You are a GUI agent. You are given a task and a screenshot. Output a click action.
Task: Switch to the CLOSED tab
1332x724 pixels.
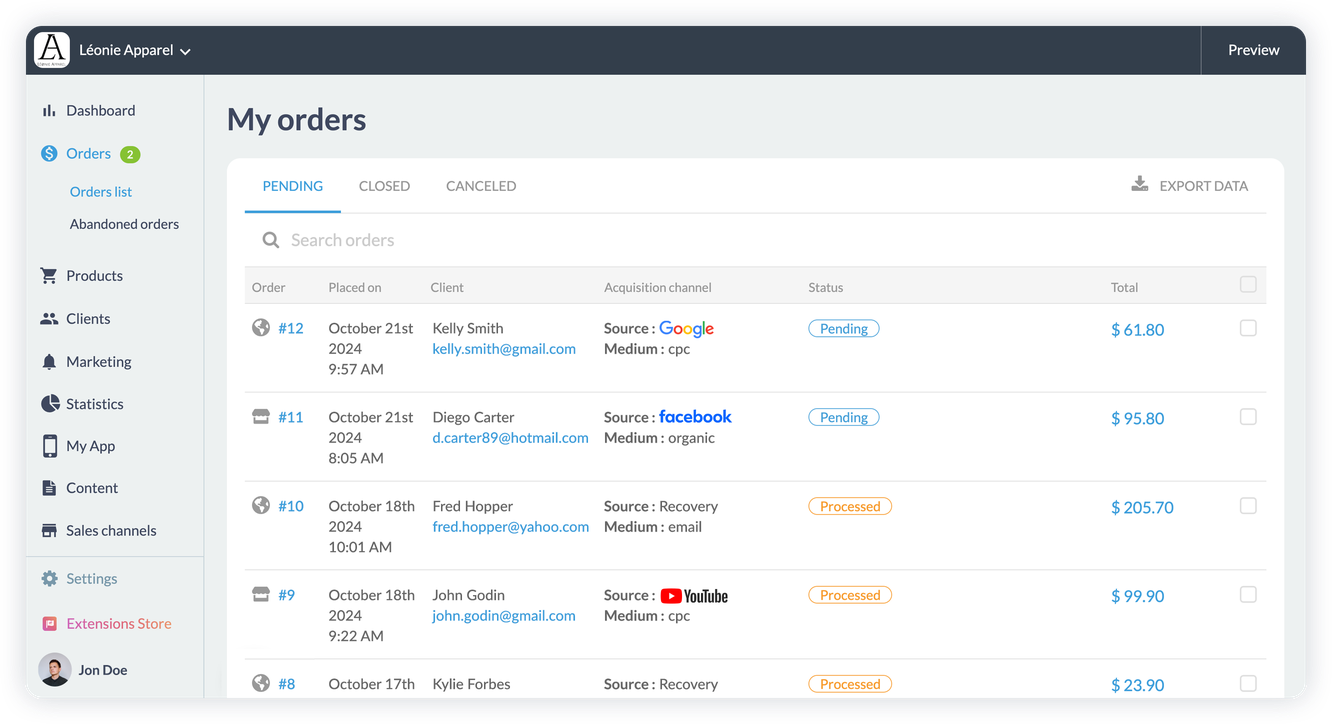point(384,185)
